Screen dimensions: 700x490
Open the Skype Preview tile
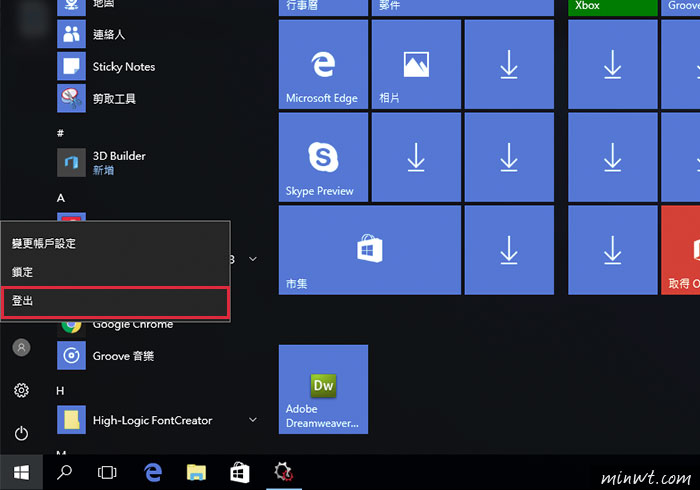coord(323,157)
